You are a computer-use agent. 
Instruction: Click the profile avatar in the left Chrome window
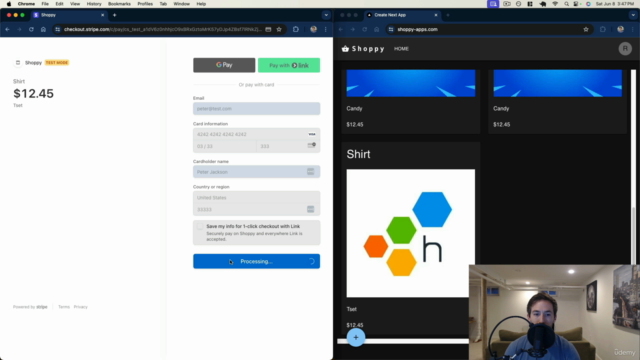tap(313, 29)
